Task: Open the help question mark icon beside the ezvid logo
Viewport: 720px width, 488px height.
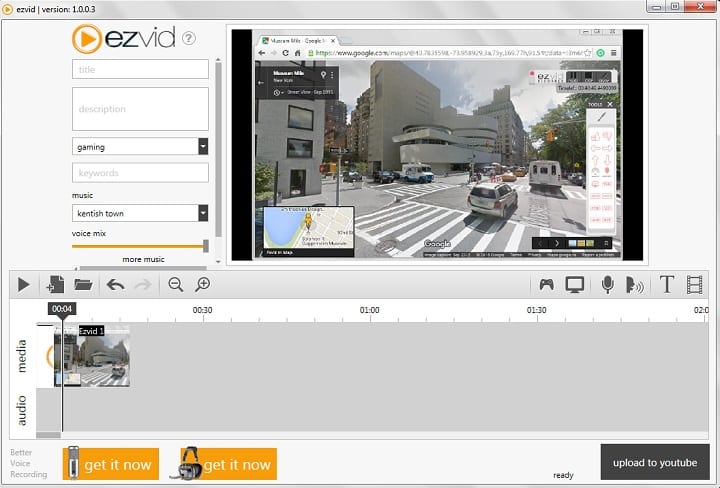Action: point(189,39)
